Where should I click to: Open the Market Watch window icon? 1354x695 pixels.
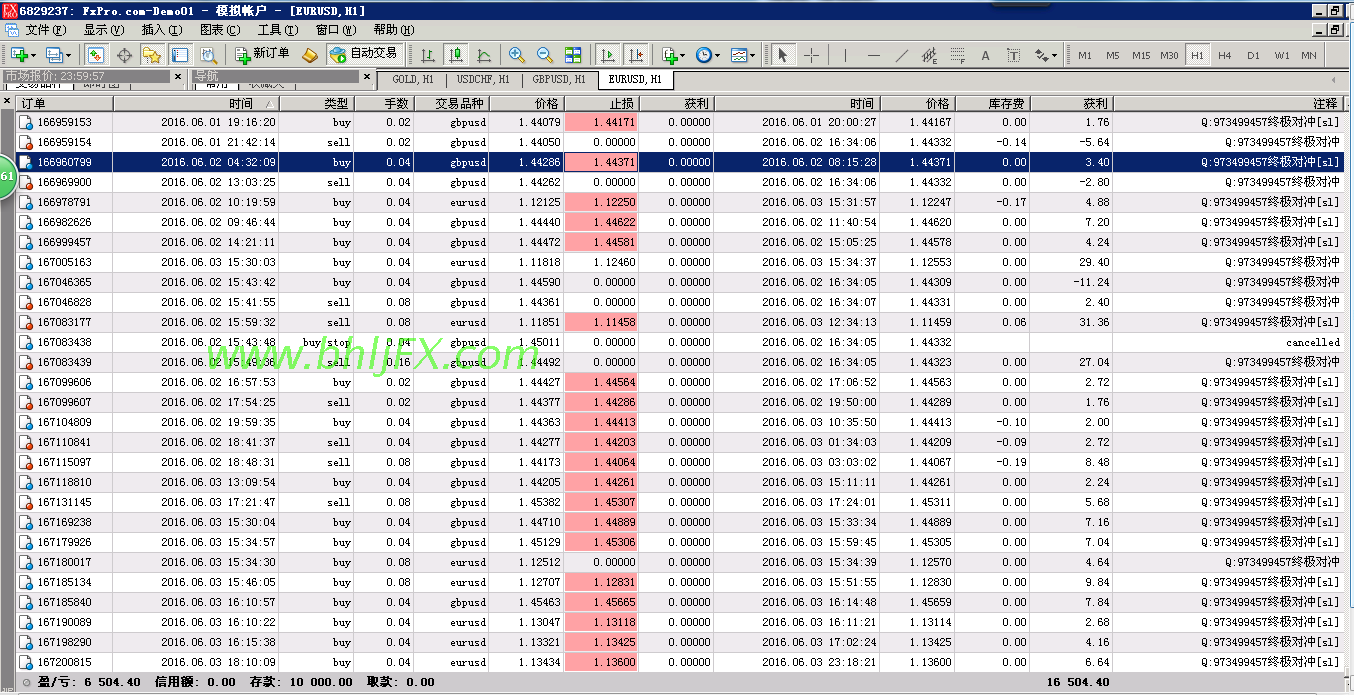(96, 55)
